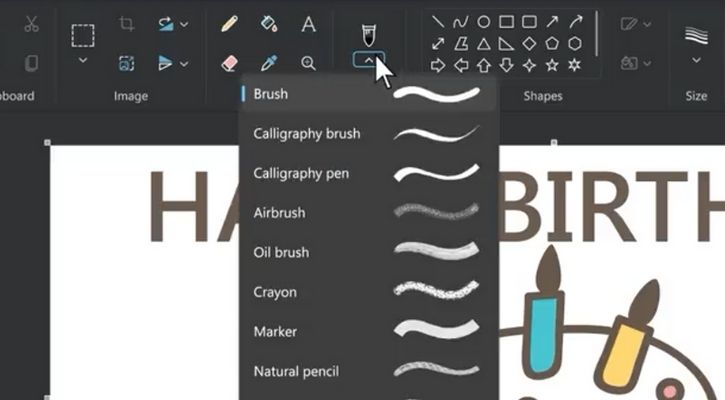Viewport: 725px width, 400px height.
Task: Choose Calligraphy pen from the list
Action: point(369,173)
